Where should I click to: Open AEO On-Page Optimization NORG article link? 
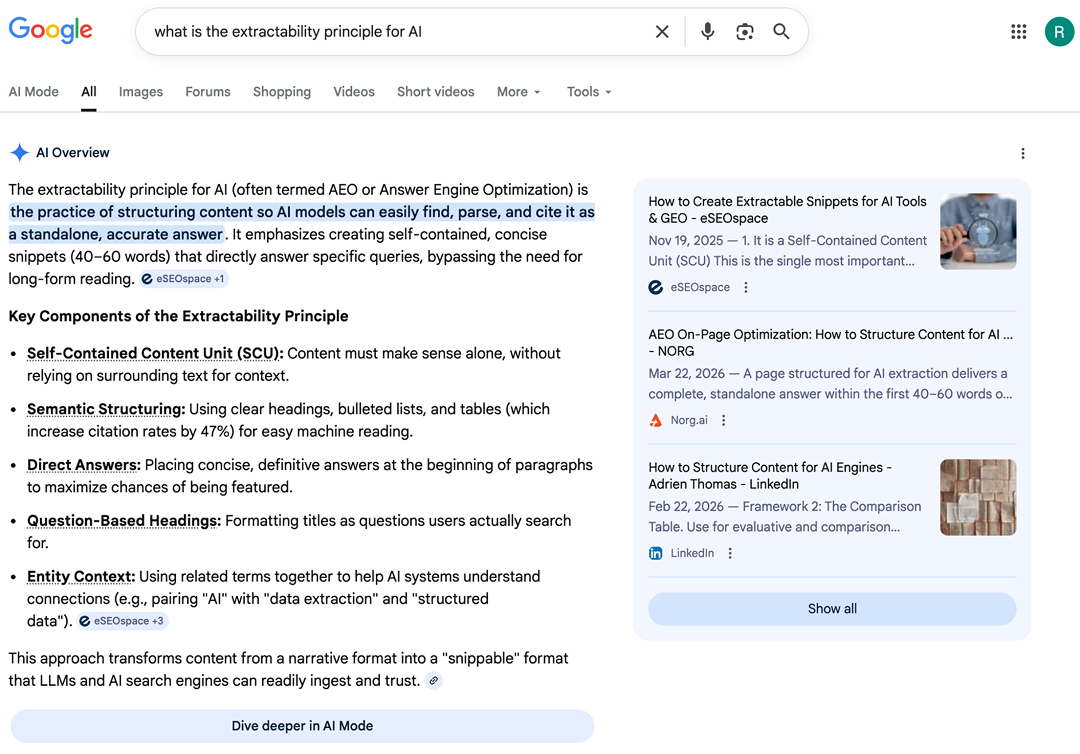[x=831, y=343]
